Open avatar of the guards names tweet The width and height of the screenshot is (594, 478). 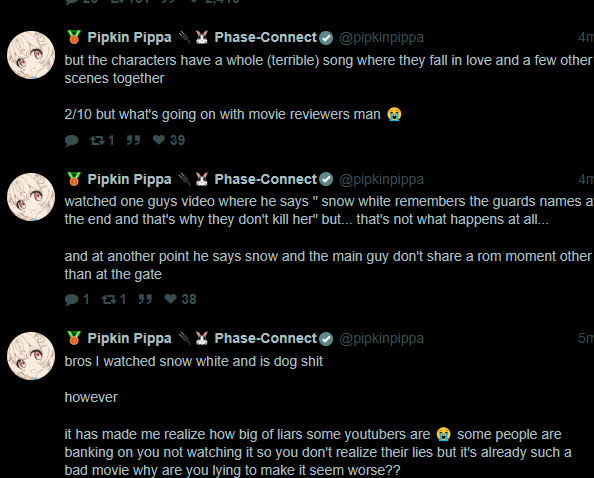point(31,197)
